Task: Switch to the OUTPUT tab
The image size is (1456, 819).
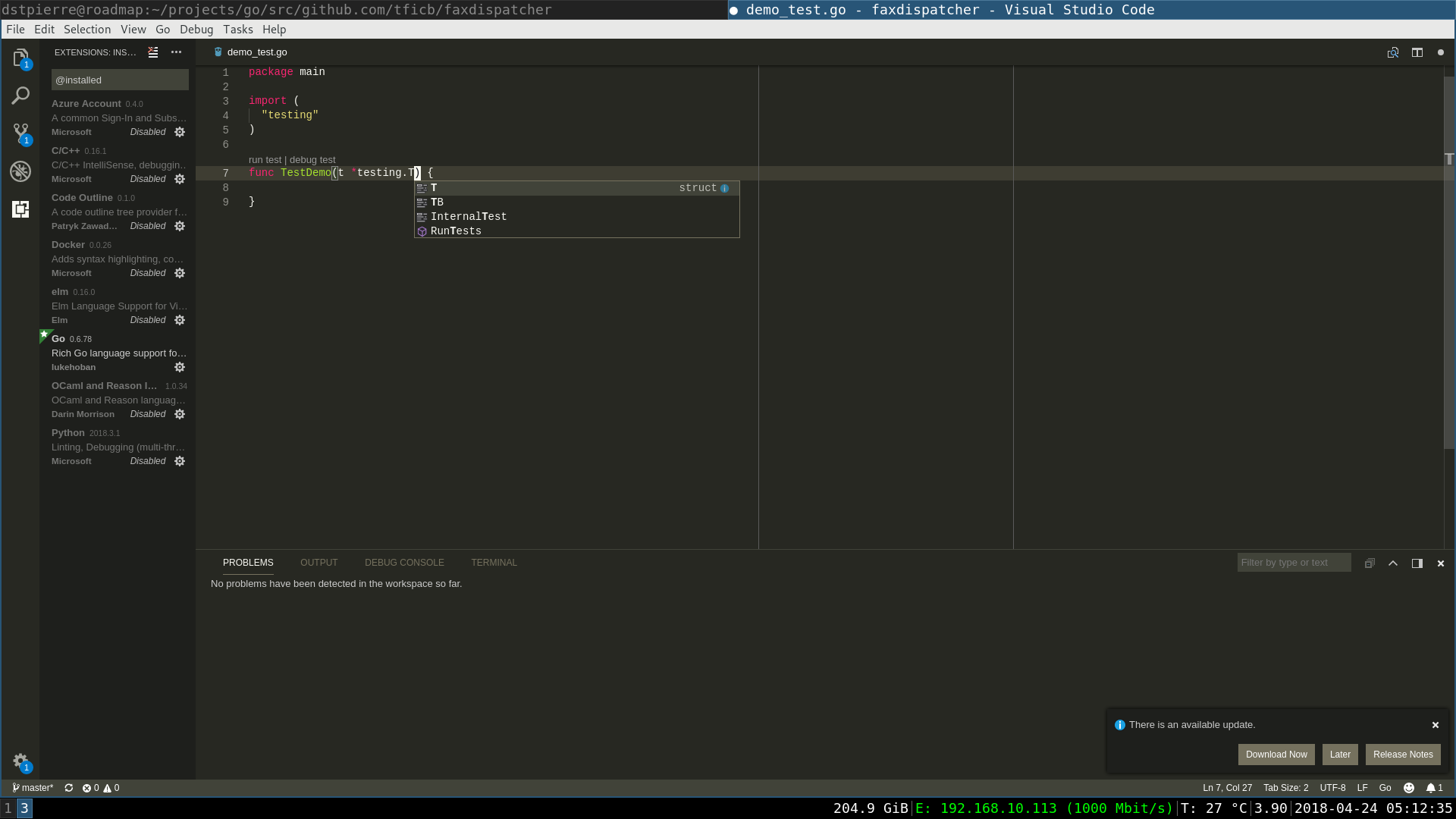Action: click(318, 563)
